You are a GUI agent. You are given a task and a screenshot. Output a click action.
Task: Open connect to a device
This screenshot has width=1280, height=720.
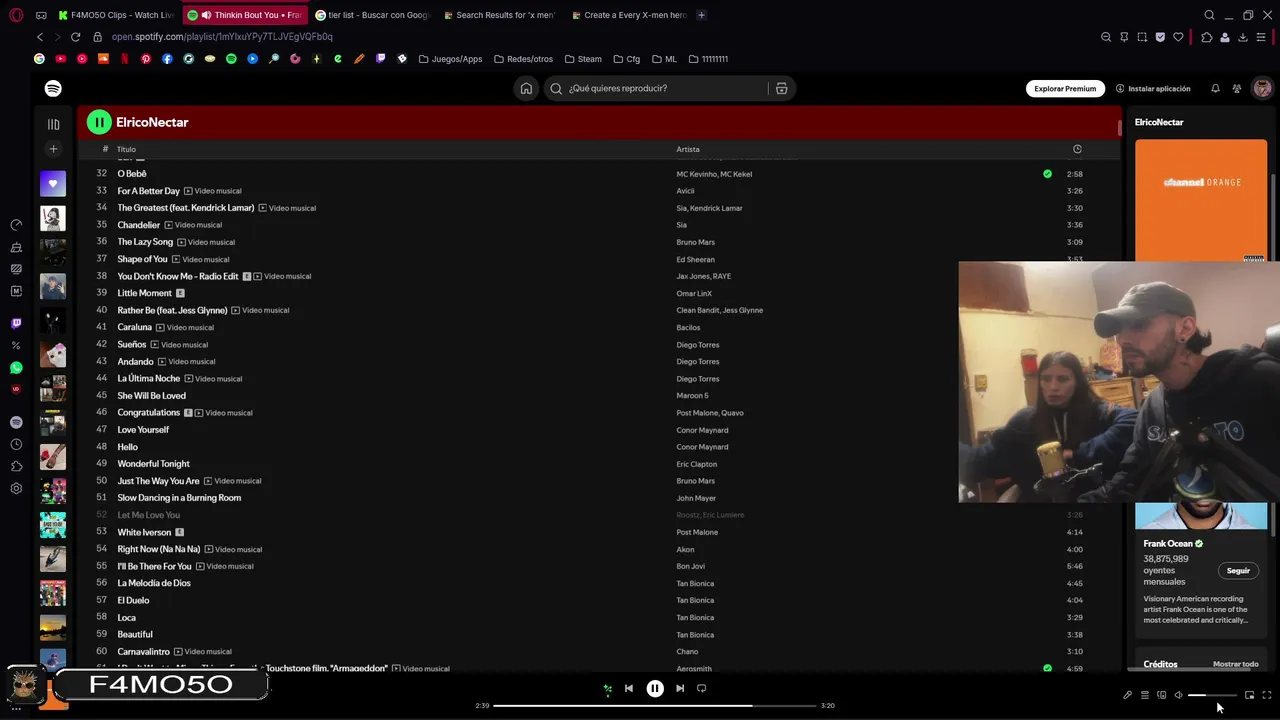(x=1161, y=695)
